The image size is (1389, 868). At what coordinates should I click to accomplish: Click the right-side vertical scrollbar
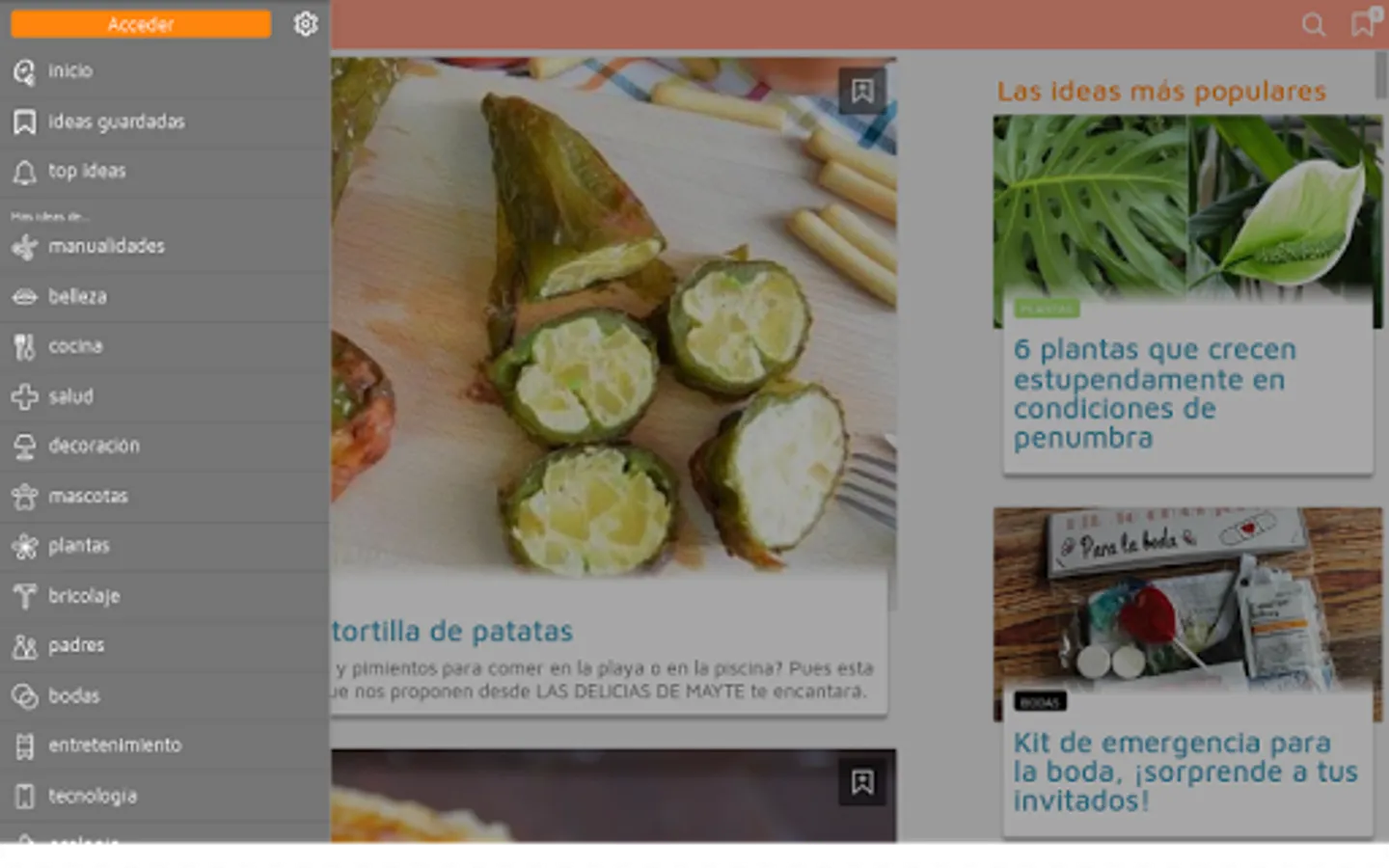(1381, 74)
